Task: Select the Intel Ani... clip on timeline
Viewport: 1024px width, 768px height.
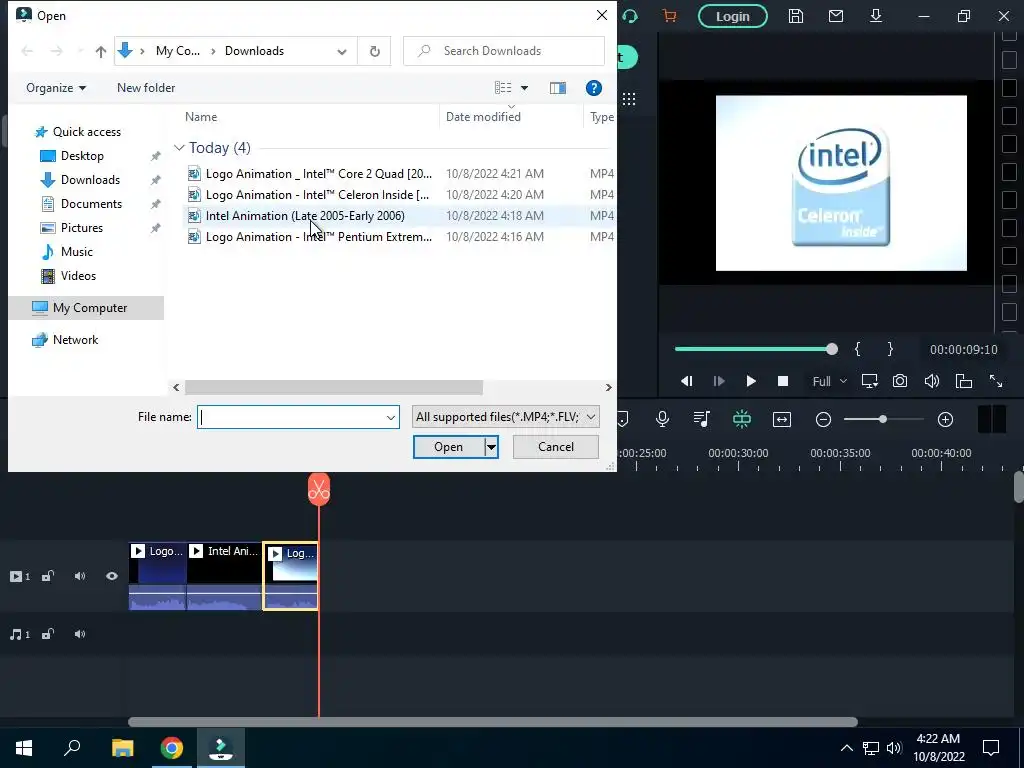Action: coord(225,577)
